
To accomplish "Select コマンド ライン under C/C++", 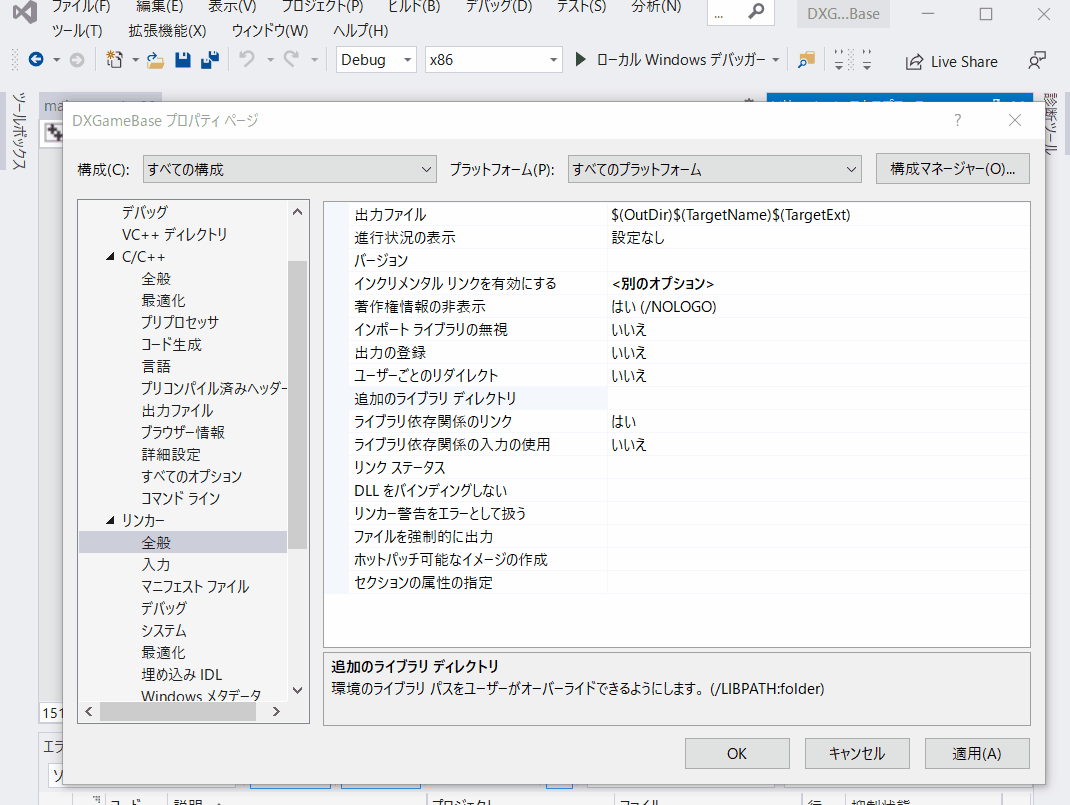I will coord(181,499).
